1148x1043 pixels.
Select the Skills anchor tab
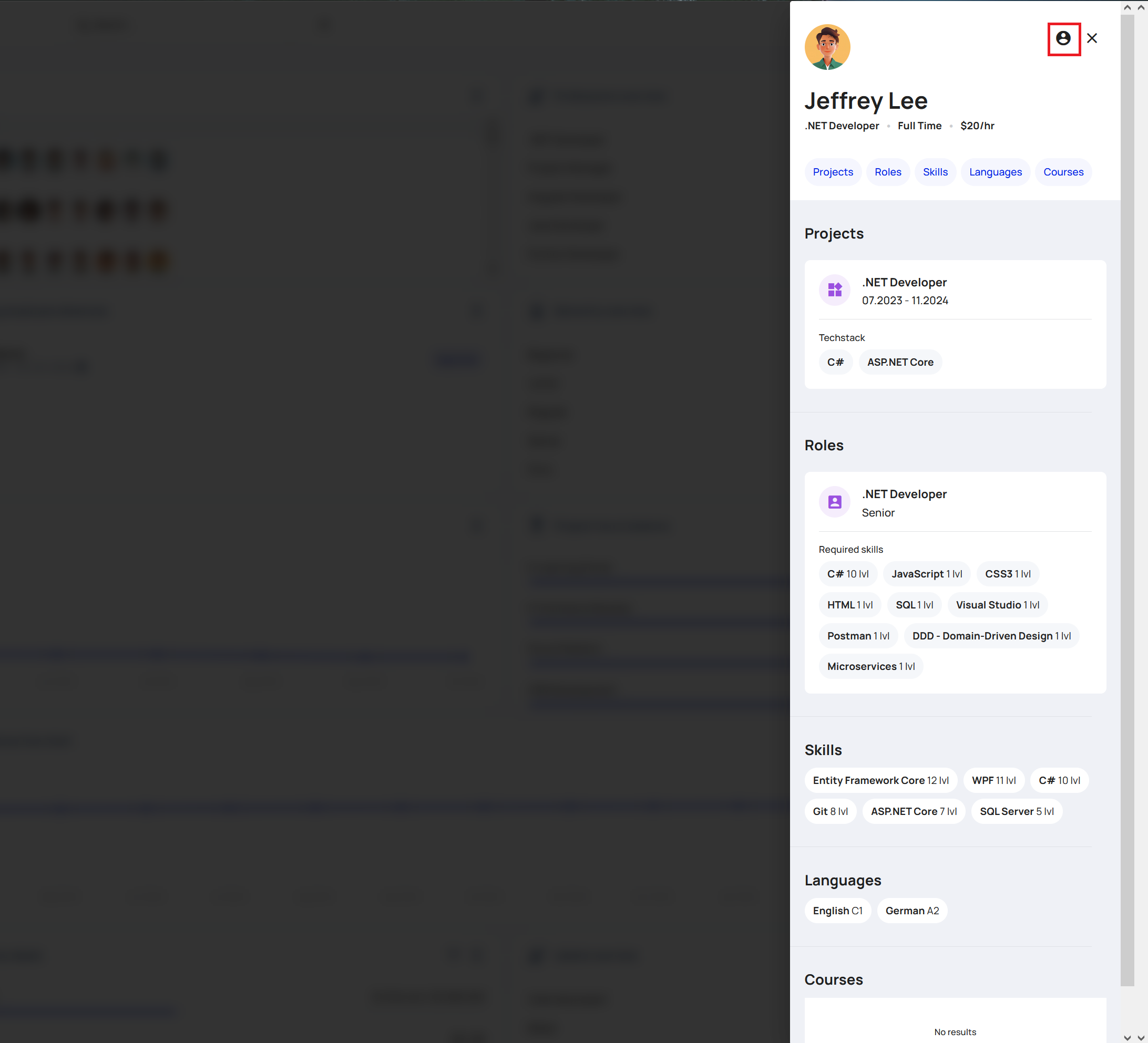coord(935,172)
